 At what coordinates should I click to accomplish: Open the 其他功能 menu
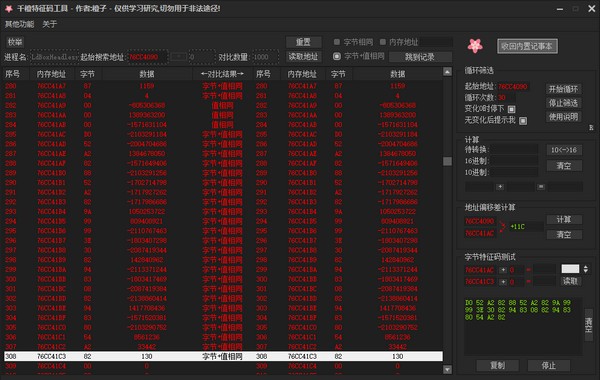click(20, 24)
